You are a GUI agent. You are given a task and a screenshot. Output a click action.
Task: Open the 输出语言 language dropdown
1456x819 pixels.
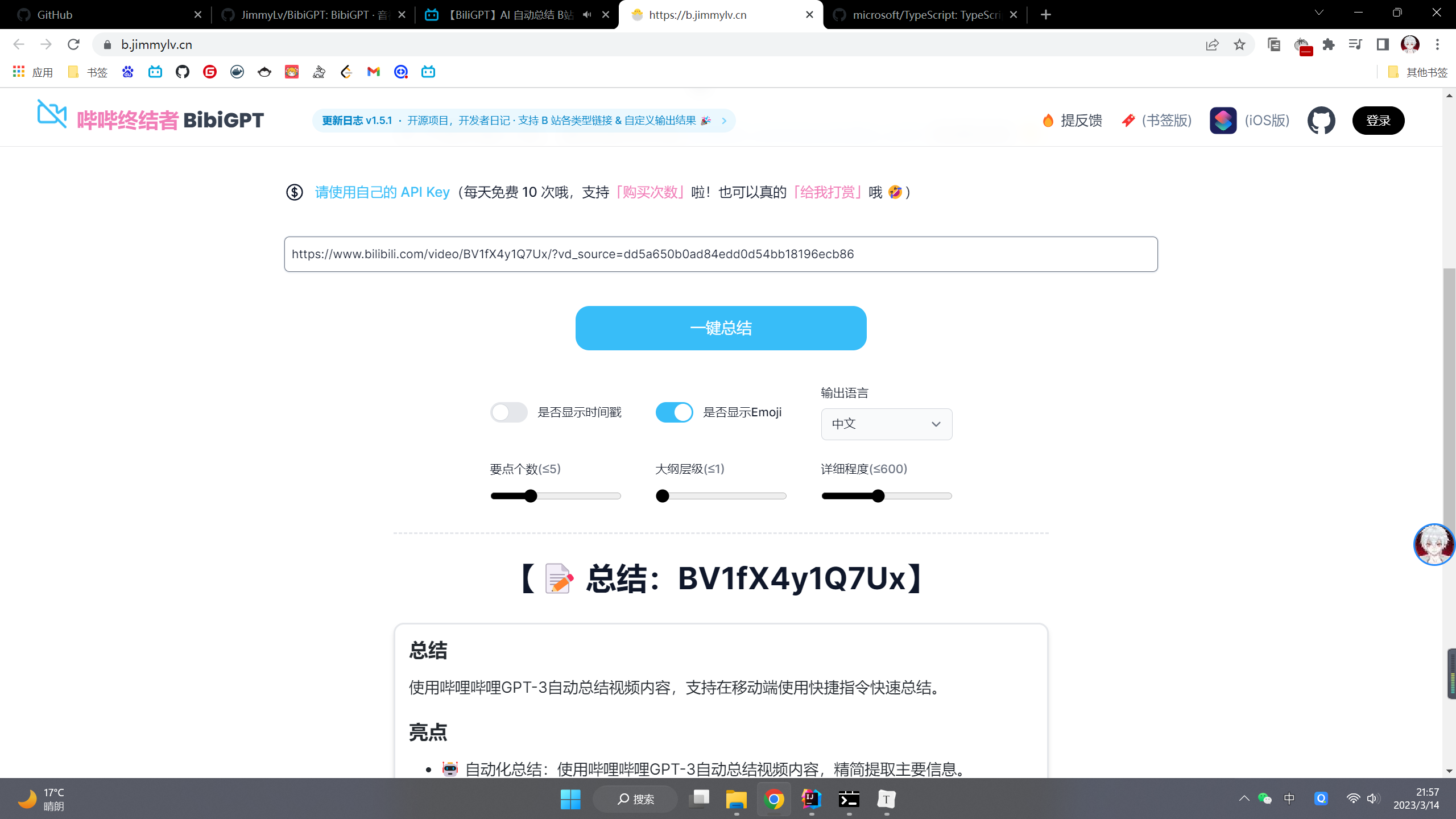tap(886, 424)
